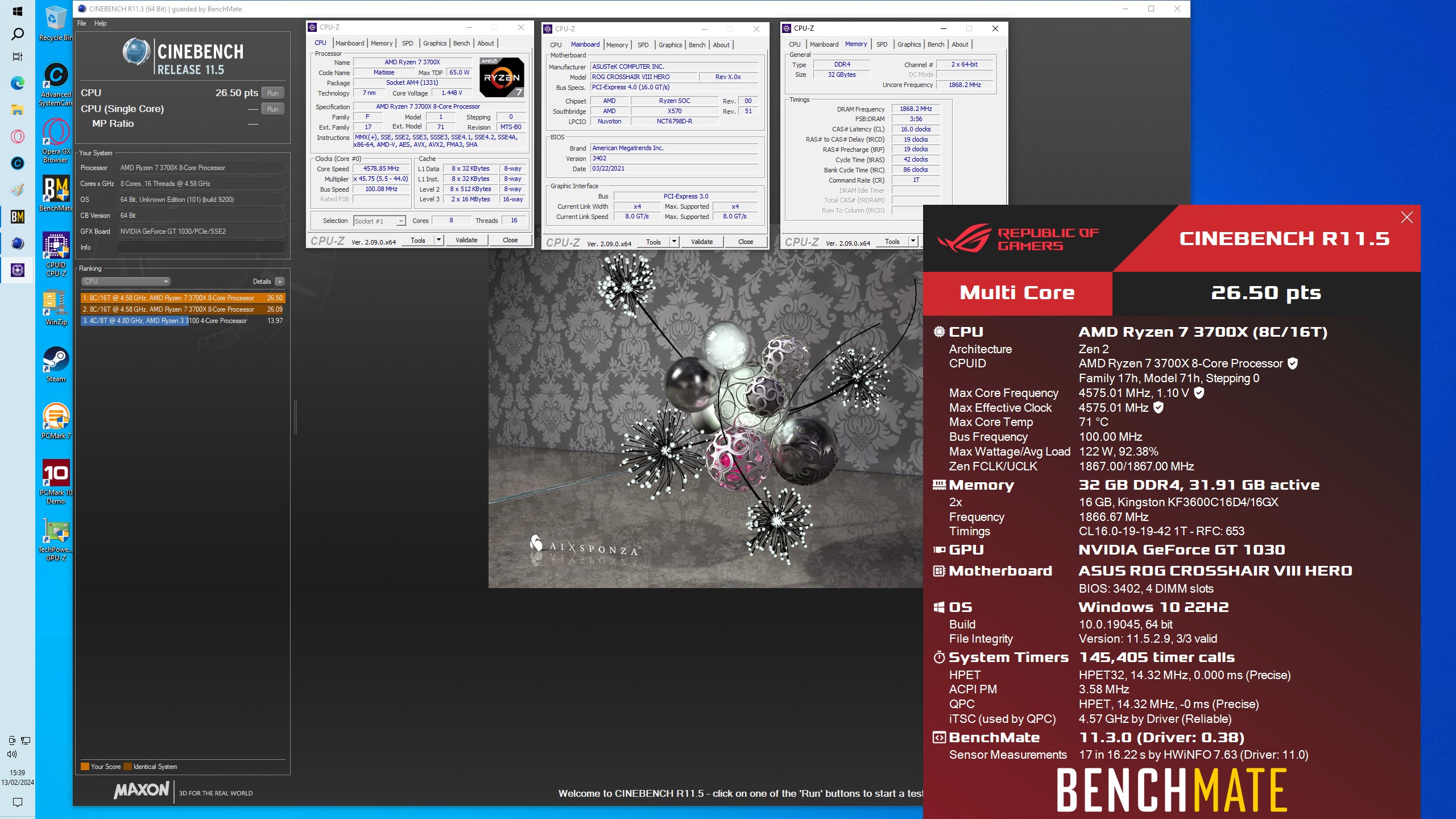Expand the ranking Details arrow
Image resolution: width=1456 pixels, height=819 pixels.
tap(280, 282)
